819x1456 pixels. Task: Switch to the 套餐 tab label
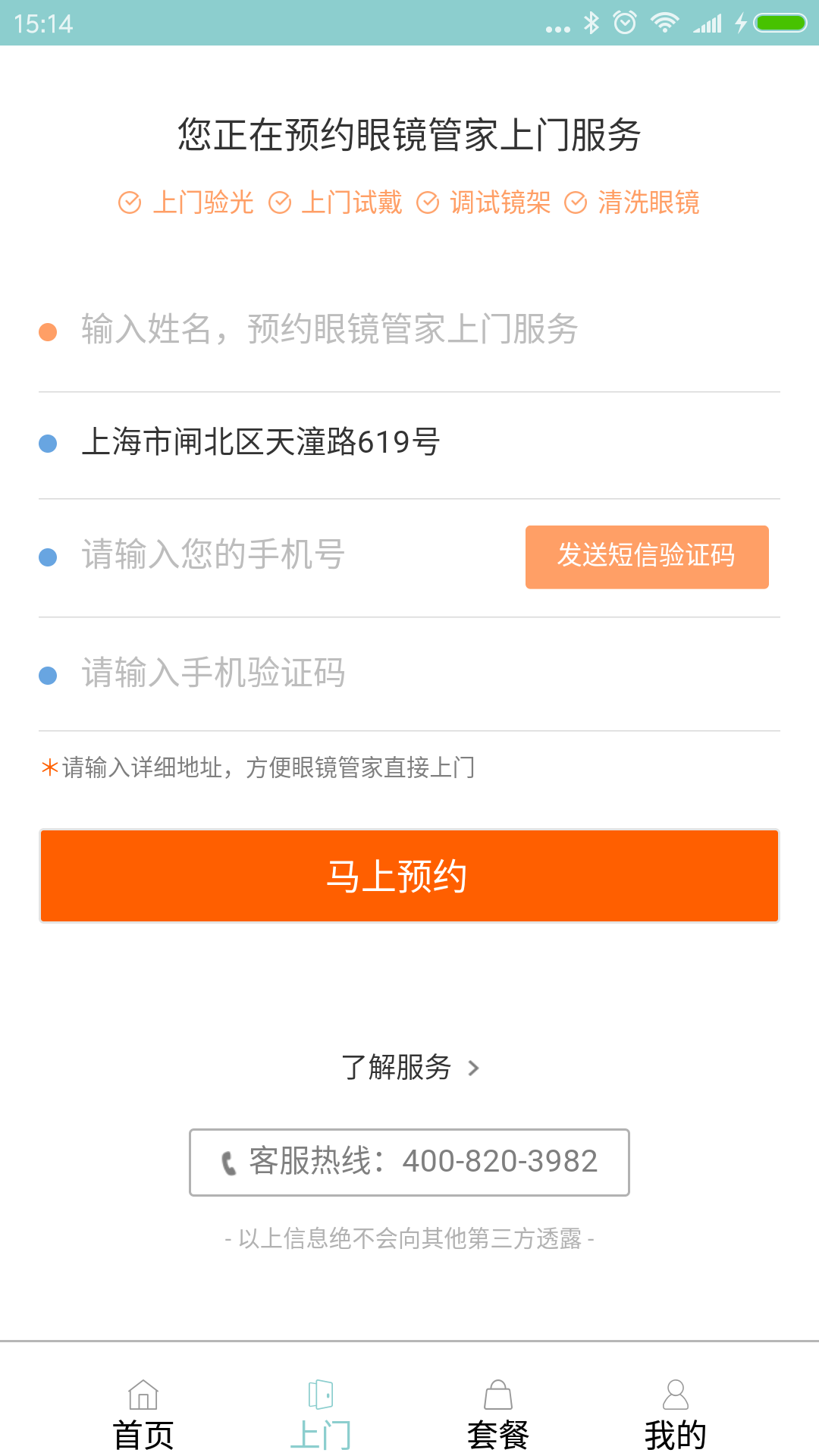pyautogui.click(x=498, y=1435)
